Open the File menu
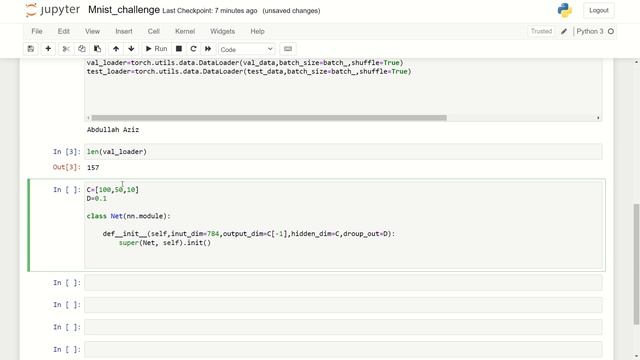Viewport: 640px width, 360px height. (37, 31)
